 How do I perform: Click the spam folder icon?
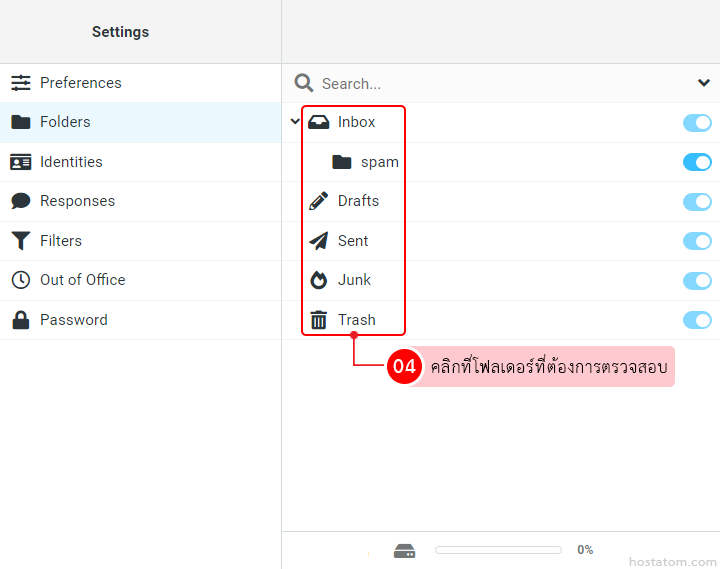click(342, 162)
